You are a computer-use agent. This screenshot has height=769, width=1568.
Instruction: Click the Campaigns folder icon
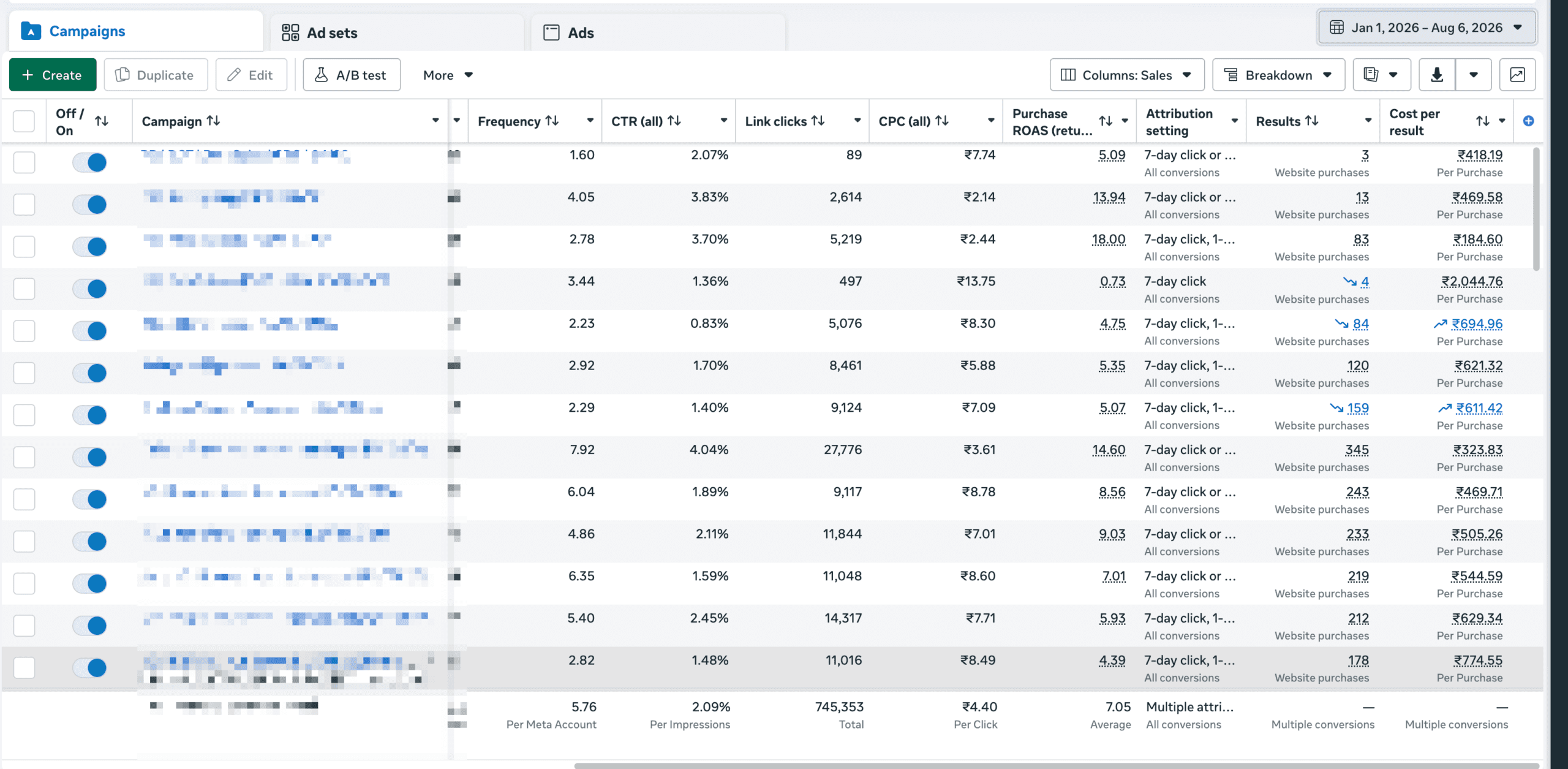coord(31,31)
